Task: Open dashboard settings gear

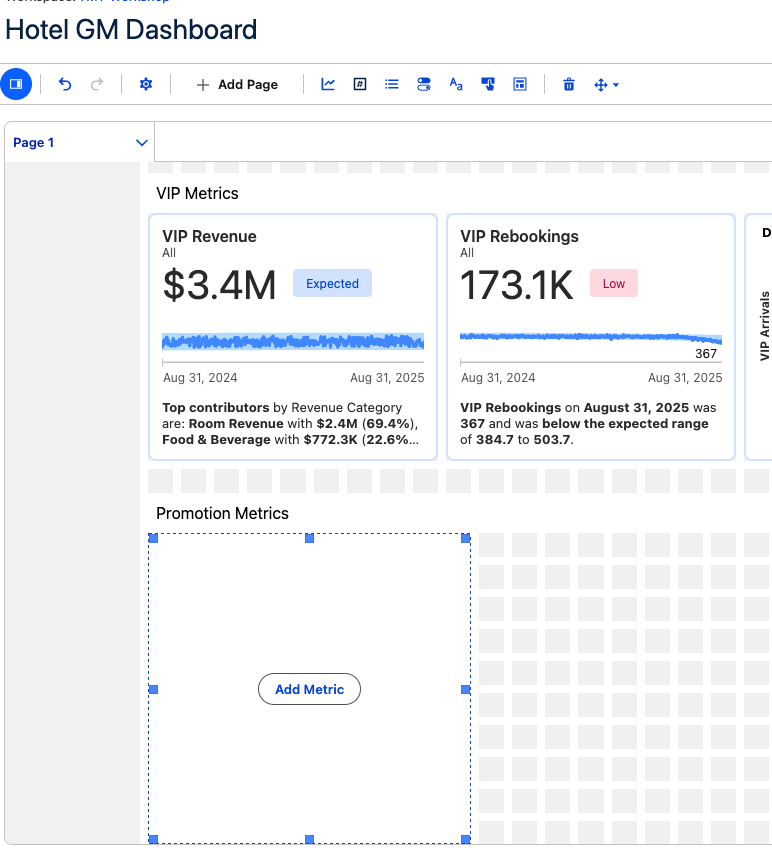Action: tap(146, 85)
